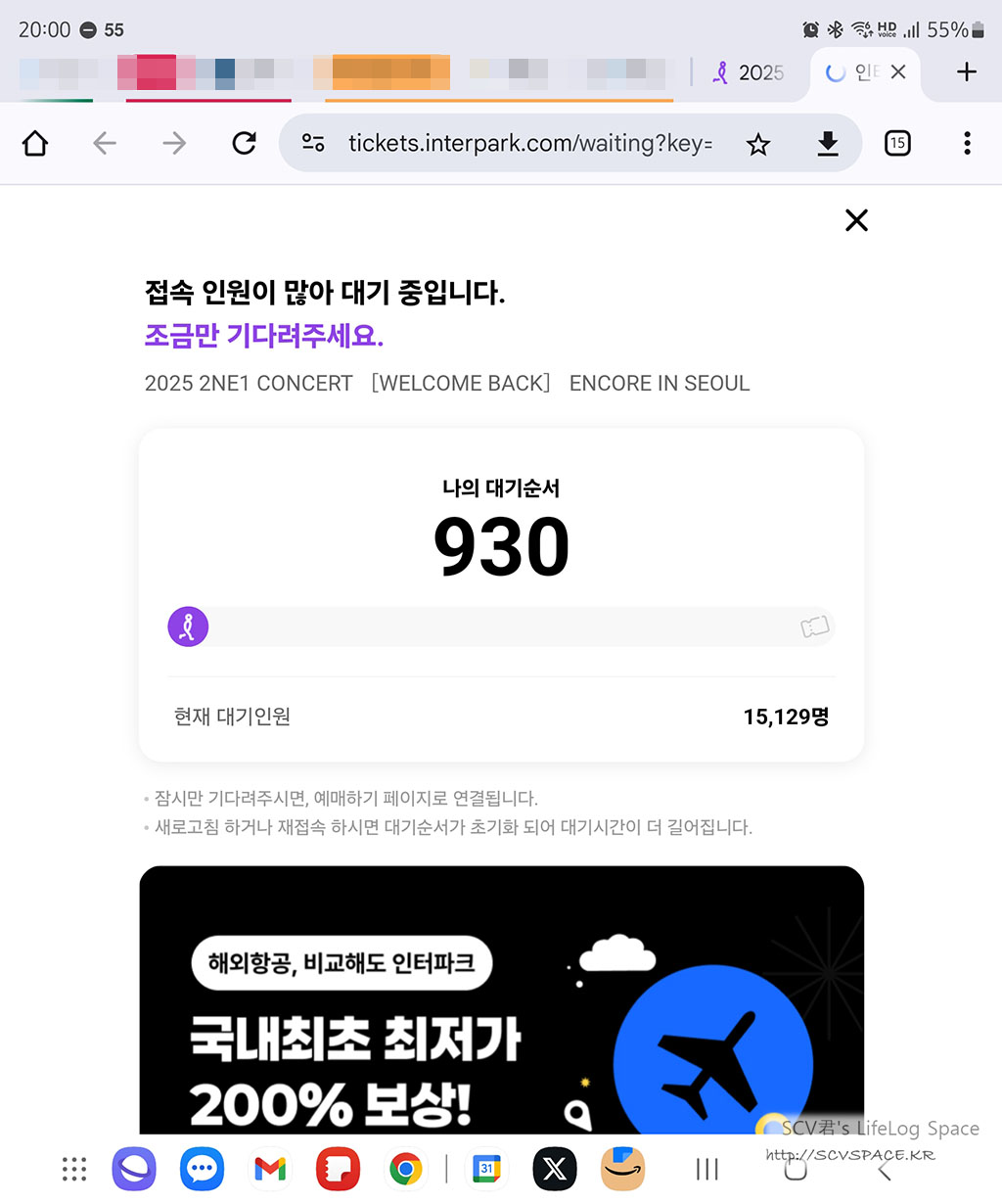Reload the Interpark waiting page
Screen dimensions: 1002x1204
click(244, 144)
